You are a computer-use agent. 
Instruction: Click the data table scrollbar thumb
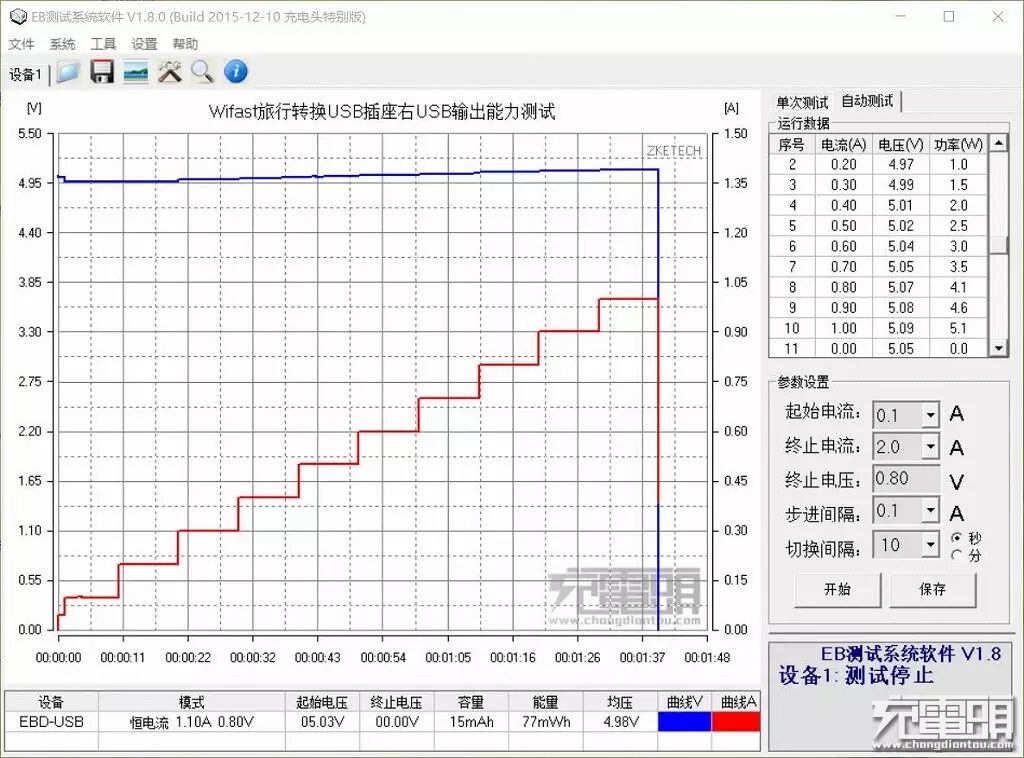(x=999, y=245)
